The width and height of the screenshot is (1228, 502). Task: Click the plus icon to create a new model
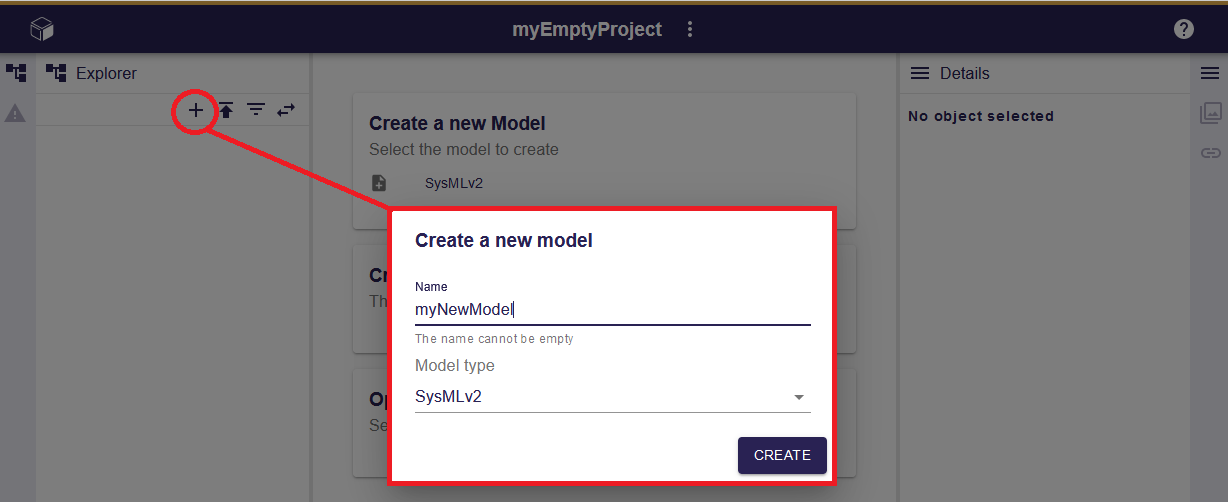click(x=196, y=110)
